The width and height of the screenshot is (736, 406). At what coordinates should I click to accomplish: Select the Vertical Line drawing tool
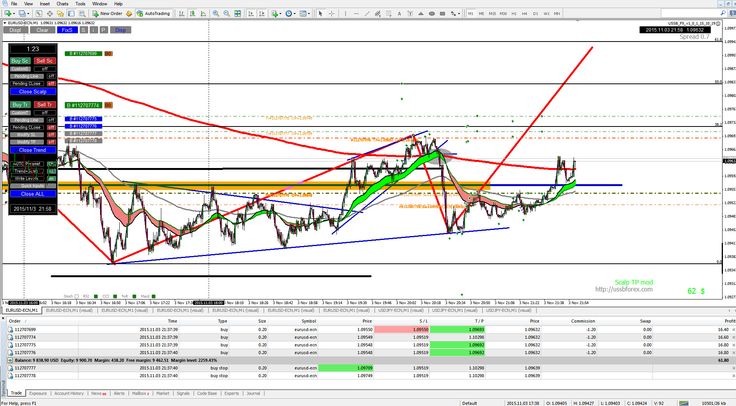pyautogui.click(x=345, y=14)
